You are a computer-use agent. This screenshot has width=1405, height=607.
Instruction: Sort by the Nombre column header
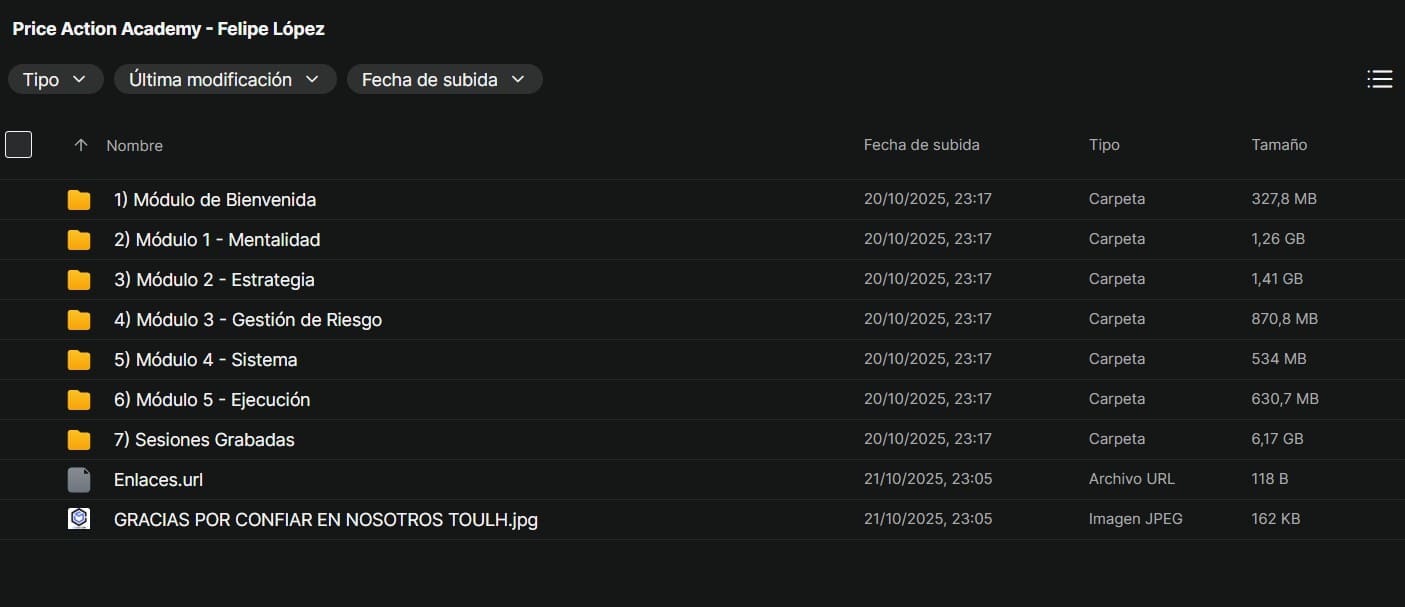coord(134,146)
